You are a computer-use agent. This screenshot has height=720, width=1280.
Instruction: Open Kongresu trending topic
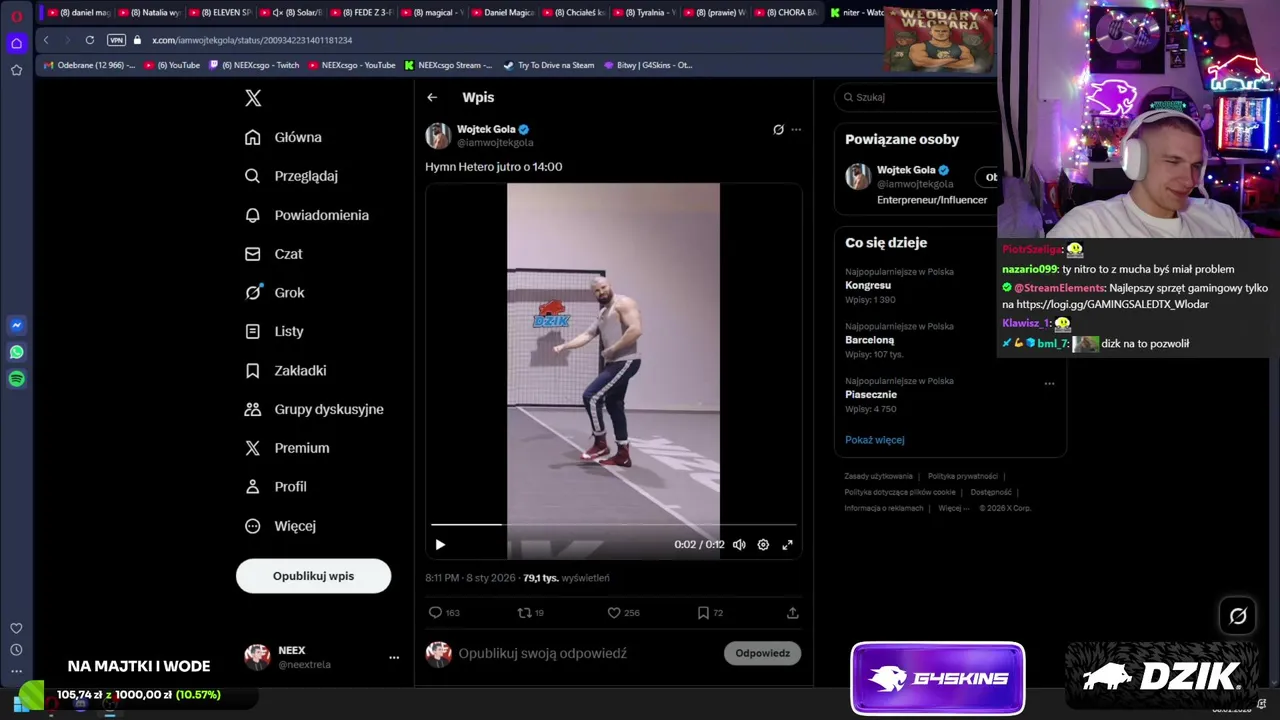click(868, 285)
